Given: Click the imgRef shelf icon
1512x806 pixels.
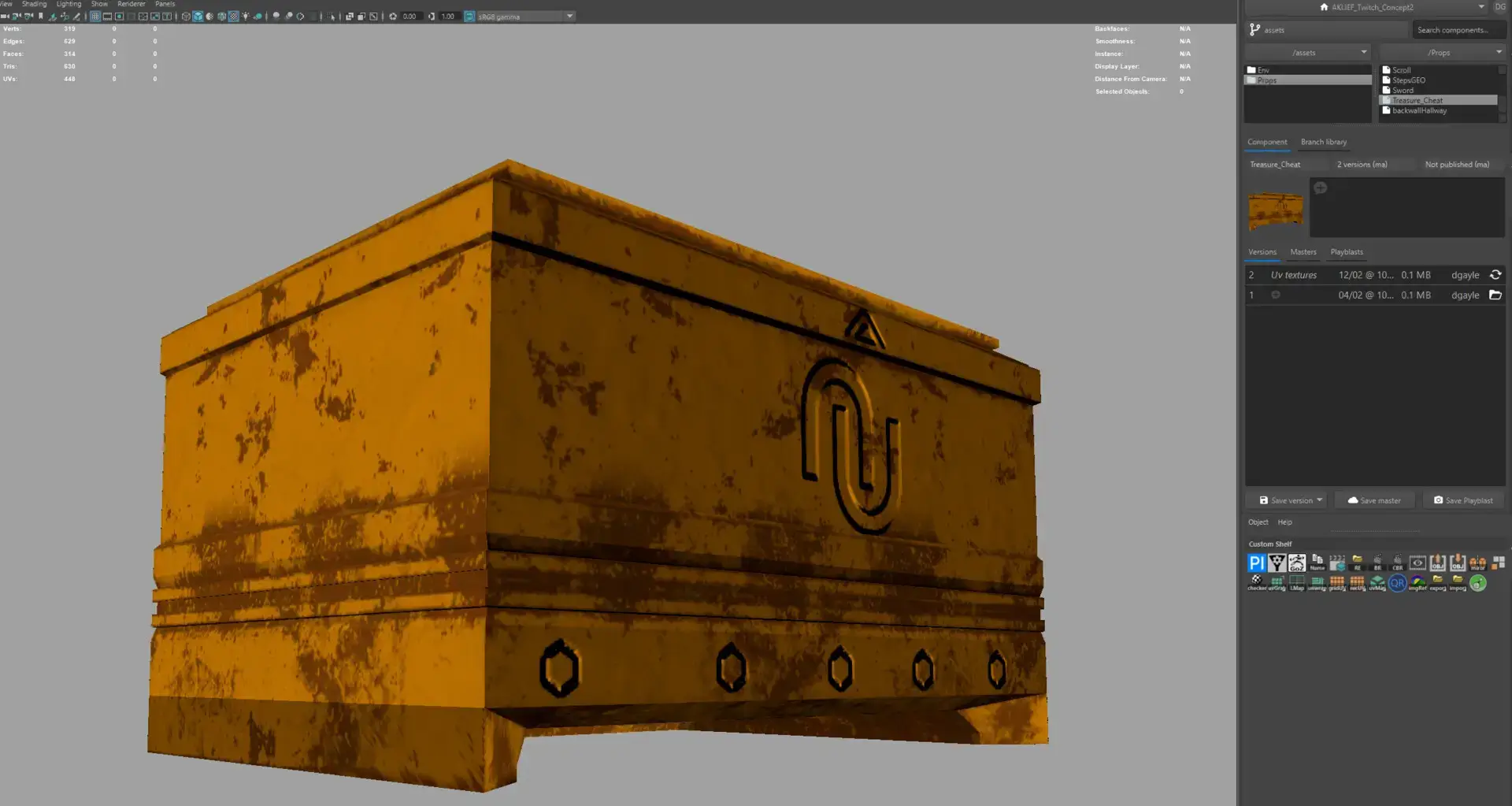Looking at the screenshot, I should click(x=1417, y=583).
